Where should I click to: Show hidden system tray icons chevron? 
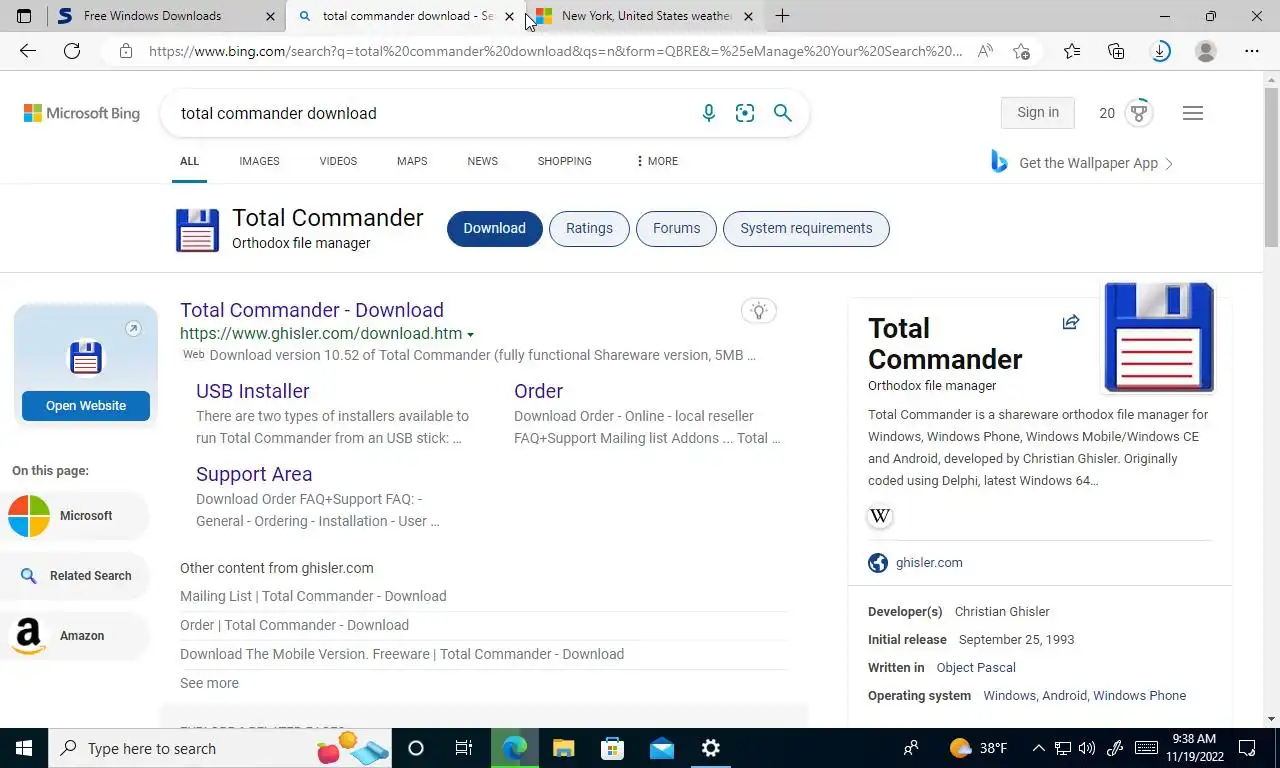tap(1038, 748)
